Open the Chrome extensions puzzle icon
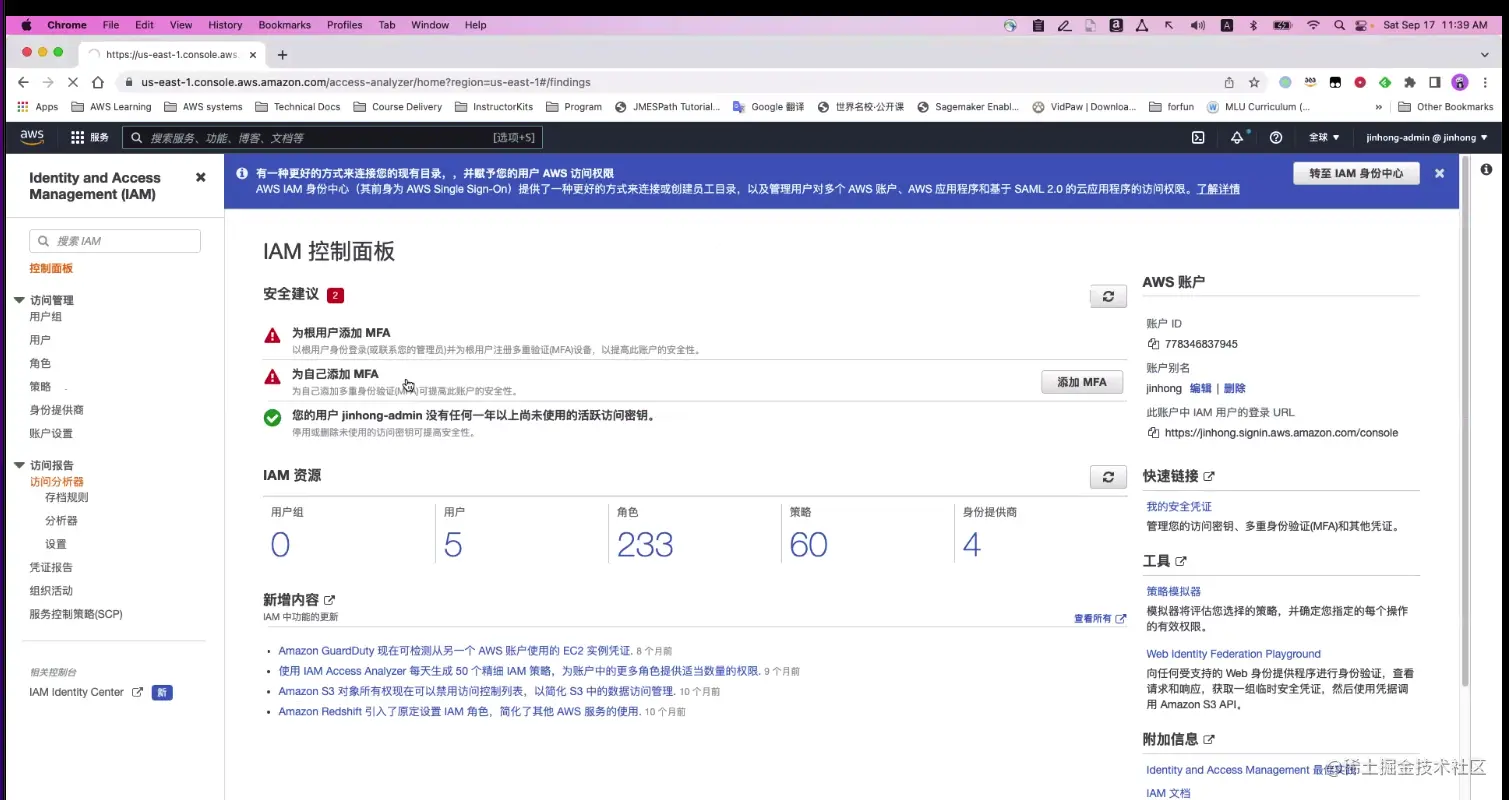This screenshot has height=800, width=1509. 1410,82
